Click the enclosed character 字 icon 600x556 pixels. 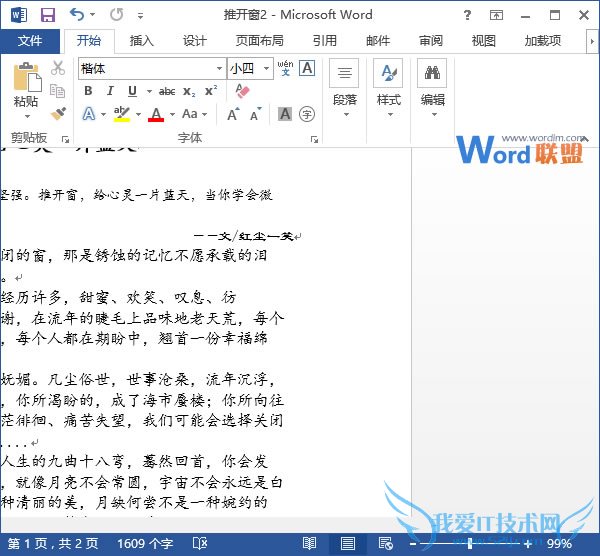pos(307,115)
